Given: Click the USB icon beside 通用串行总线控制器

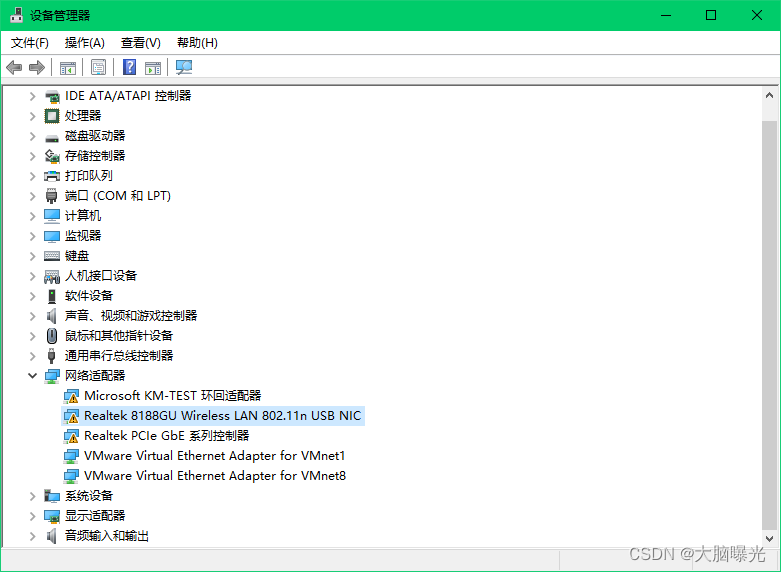Looking at the screenshot, I should 51,356.
